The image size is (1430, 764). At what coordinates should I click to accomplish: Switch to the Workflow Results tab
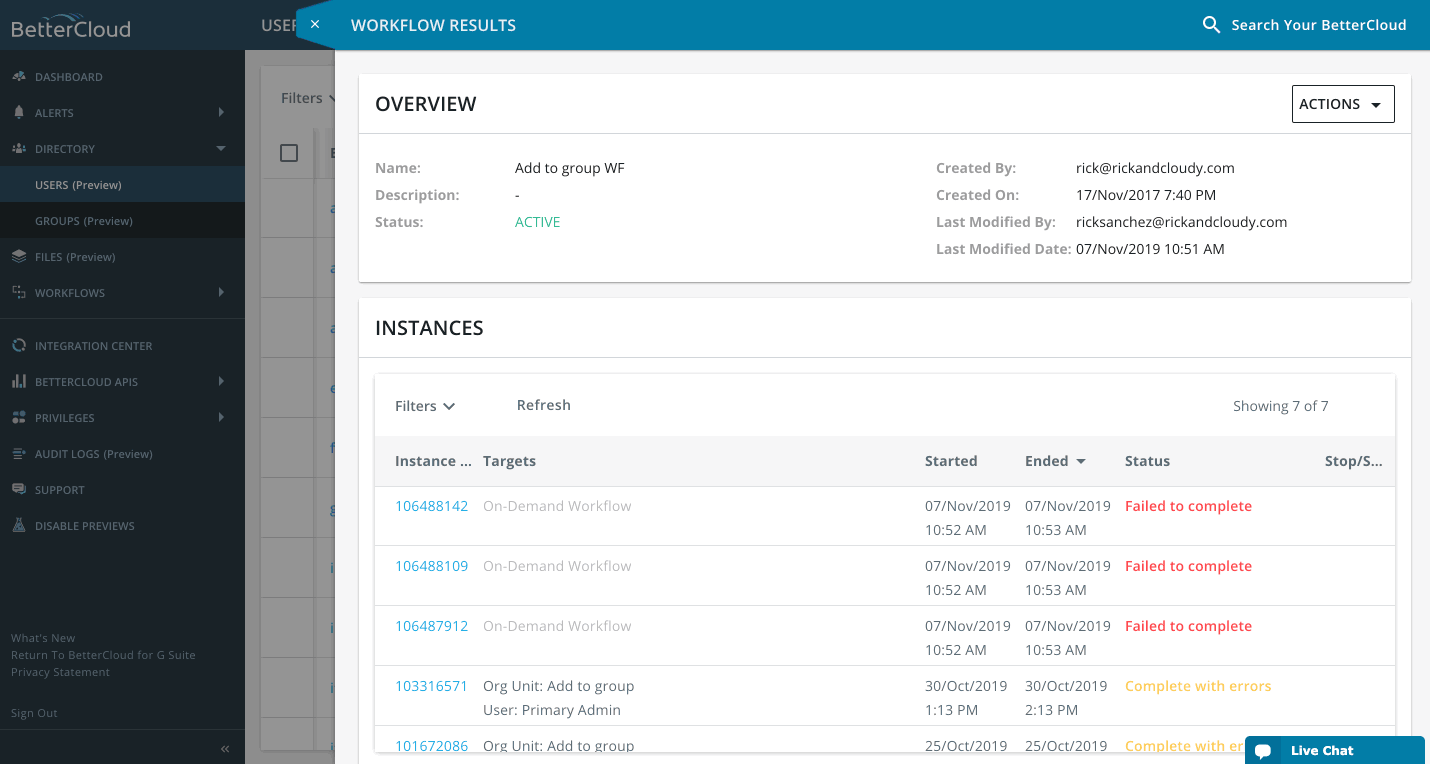[433, 24]
